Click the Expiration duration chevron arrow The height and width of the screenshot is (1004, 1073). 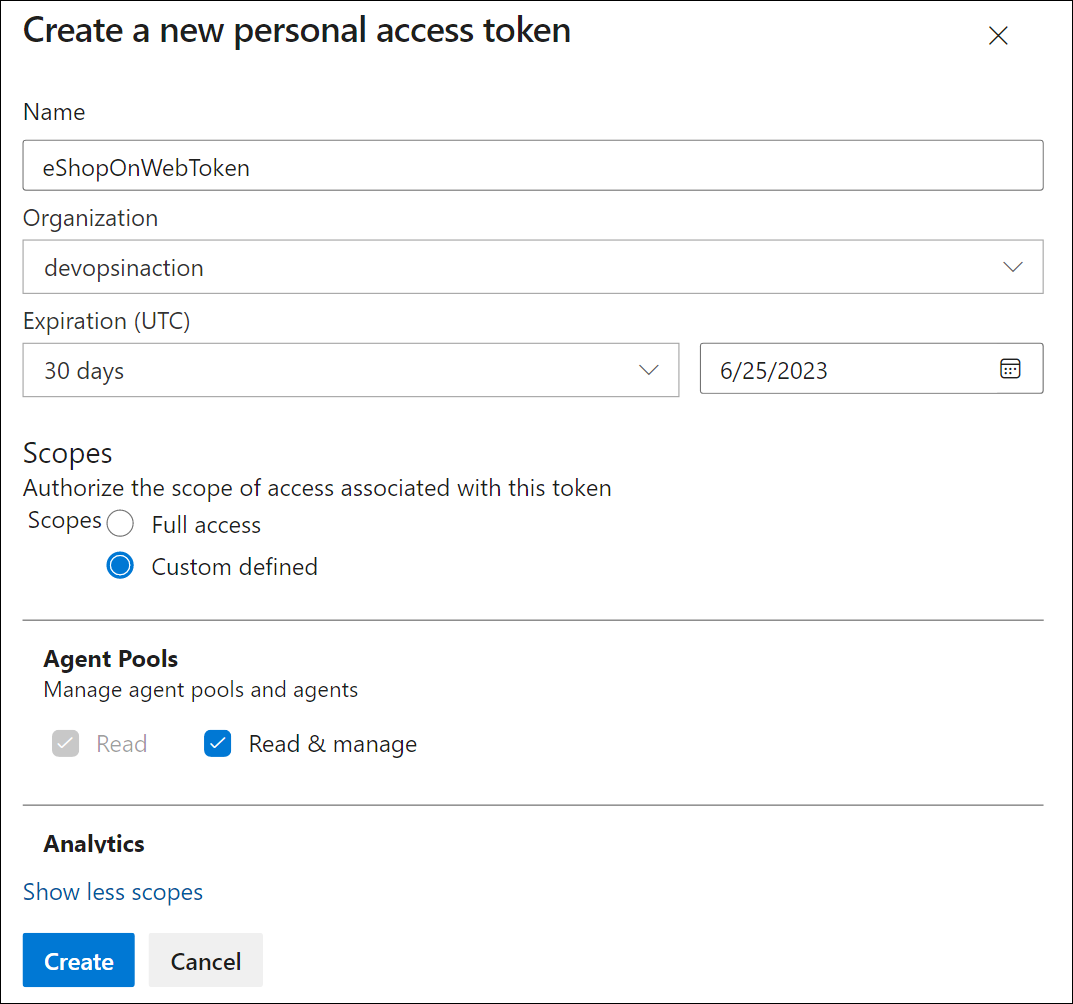(648, 370)
